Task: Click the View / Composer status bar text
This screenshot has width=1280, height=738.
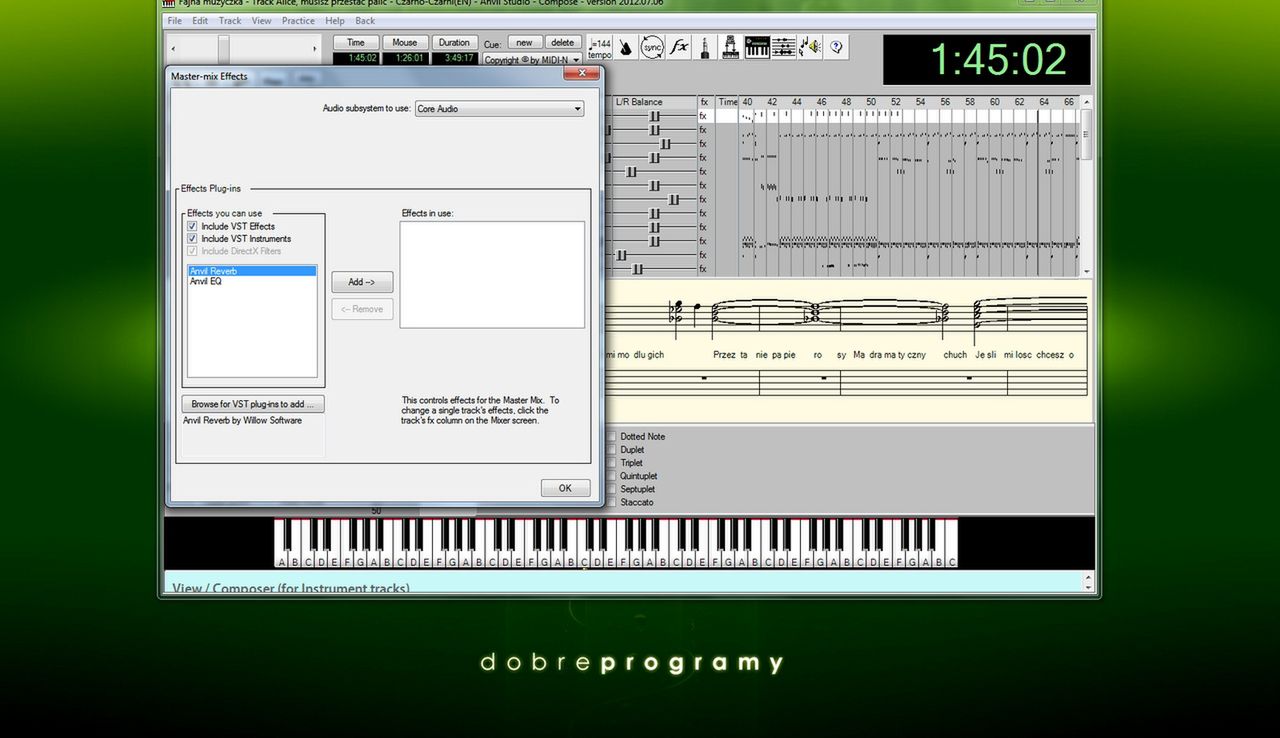Action: click(x=291, y=588)
